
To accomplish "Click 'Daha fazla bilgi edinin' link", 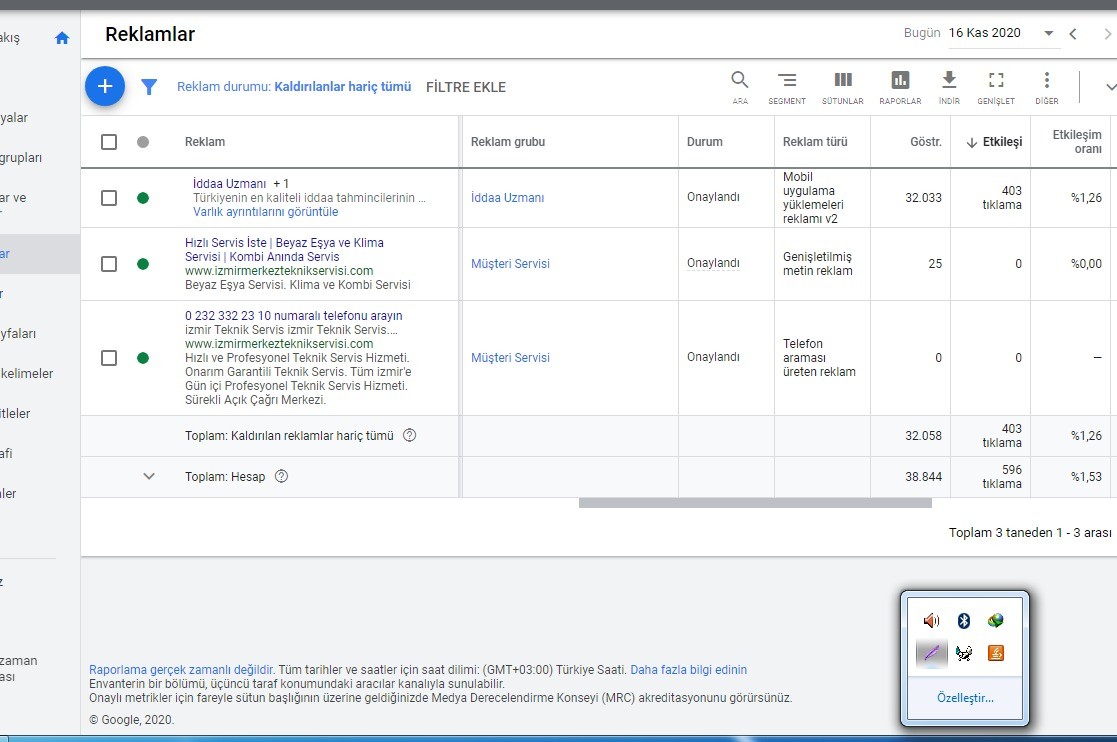I will (x=689, y=669).
